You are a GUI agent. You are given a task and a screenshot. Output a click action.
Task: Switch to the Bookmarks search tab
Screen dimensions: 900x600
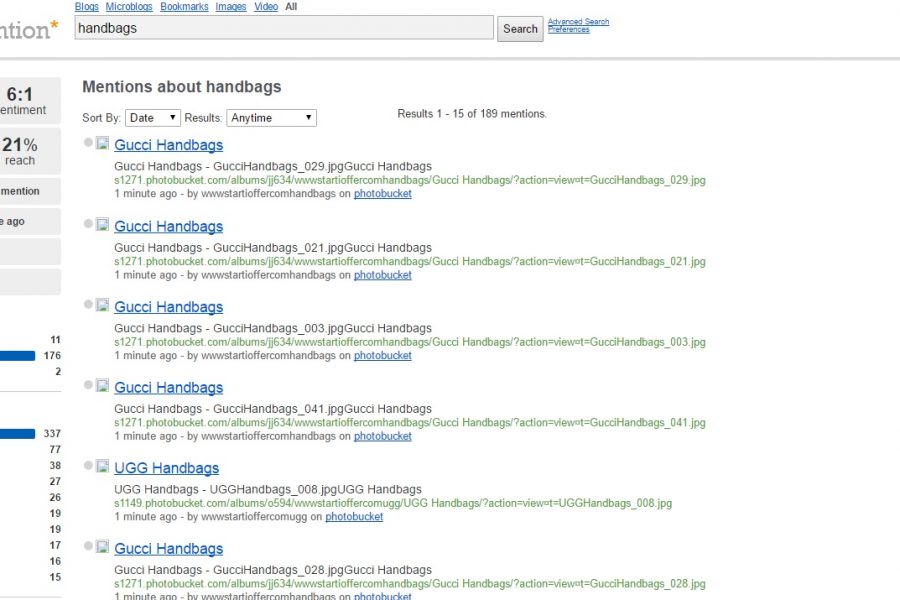[184, 6]
